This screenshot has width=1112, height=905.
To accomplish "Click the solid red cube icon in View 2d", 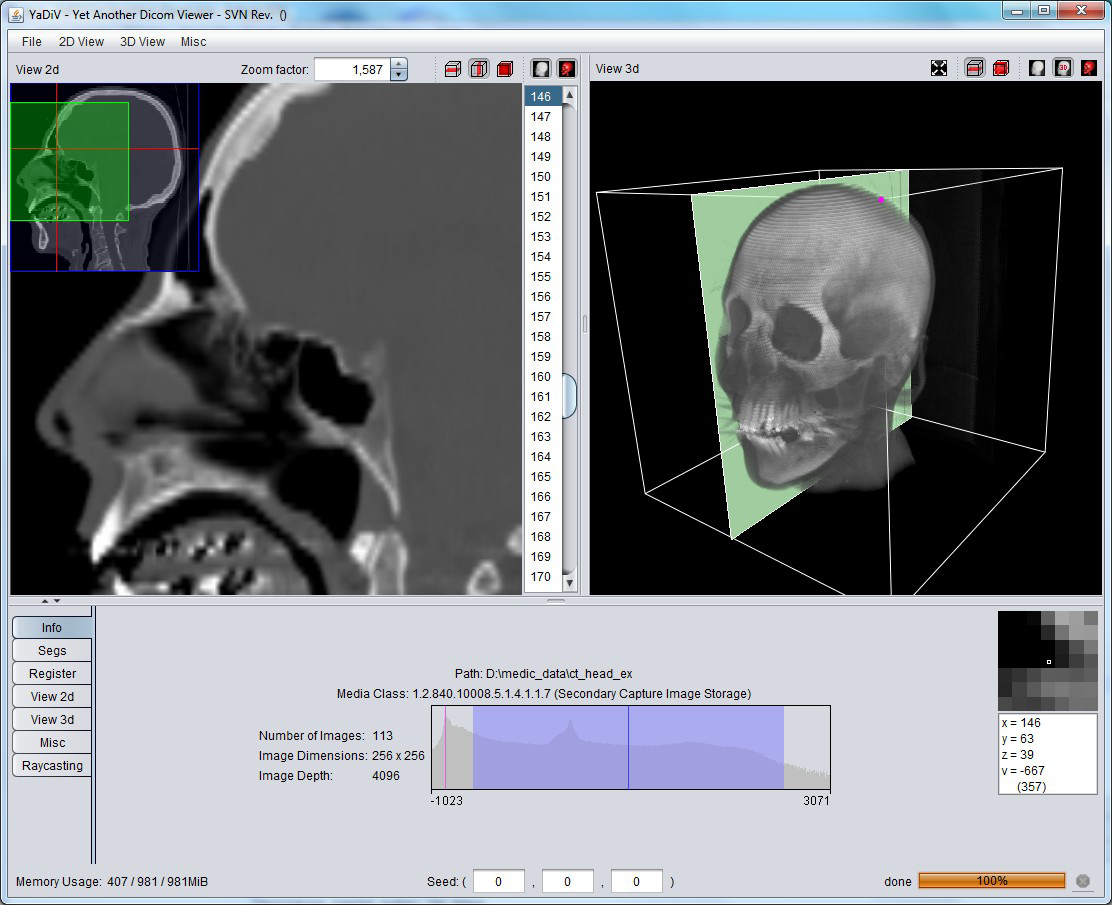I will [x=505, y=69].
